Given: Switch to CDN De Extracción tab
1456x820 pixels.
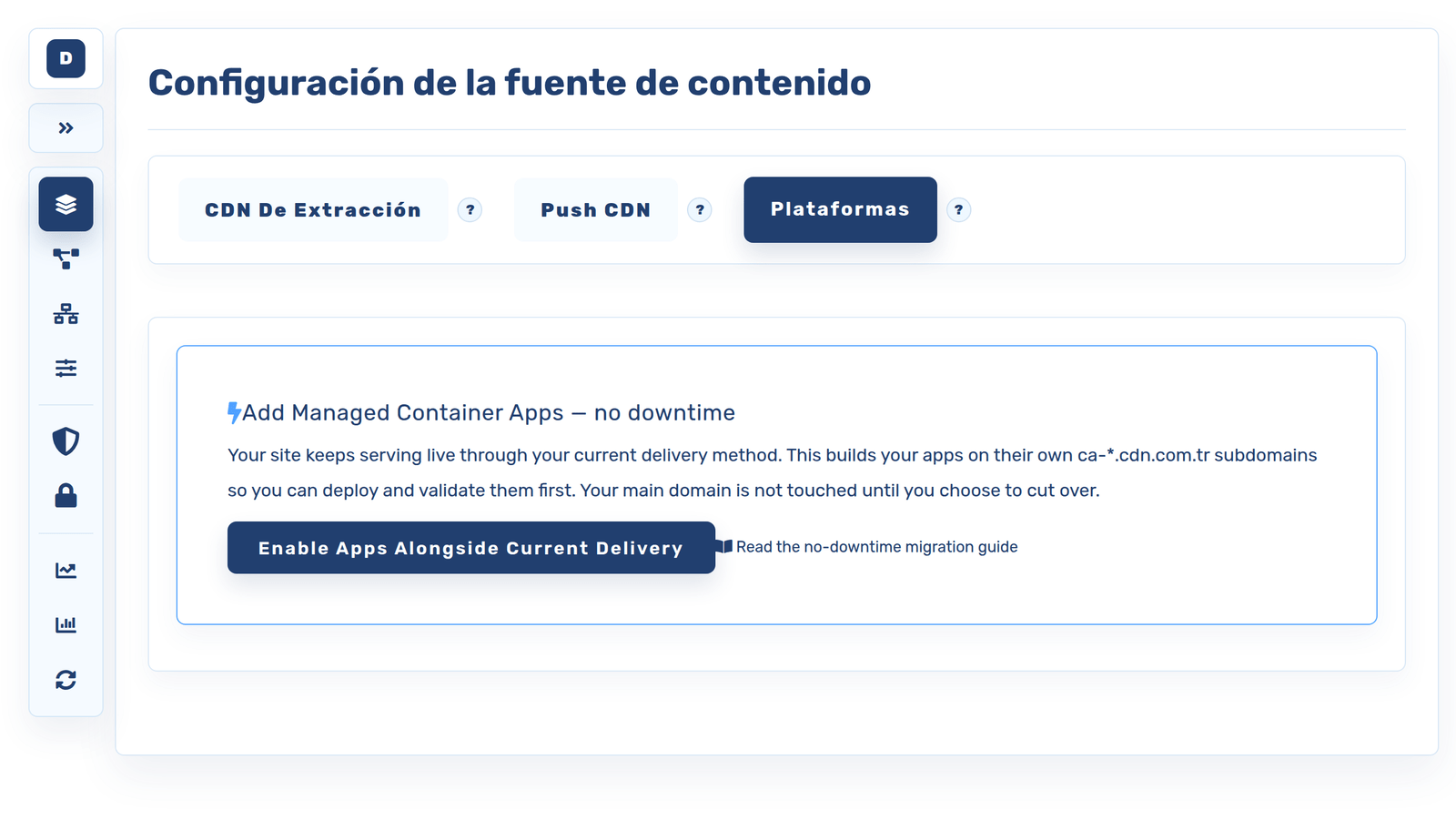Looking at the screenshot, I should [x=313, y=210].
